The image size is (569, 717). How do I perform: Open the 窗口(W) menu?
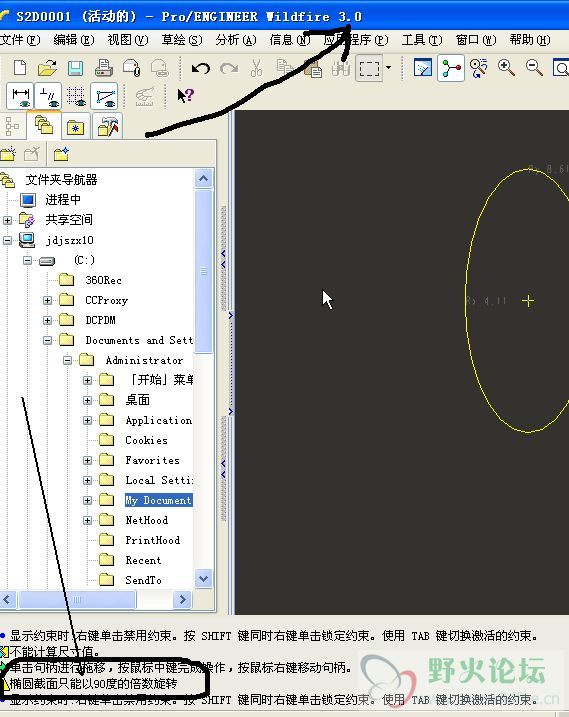pyautogui.click(x=476, y=40)
